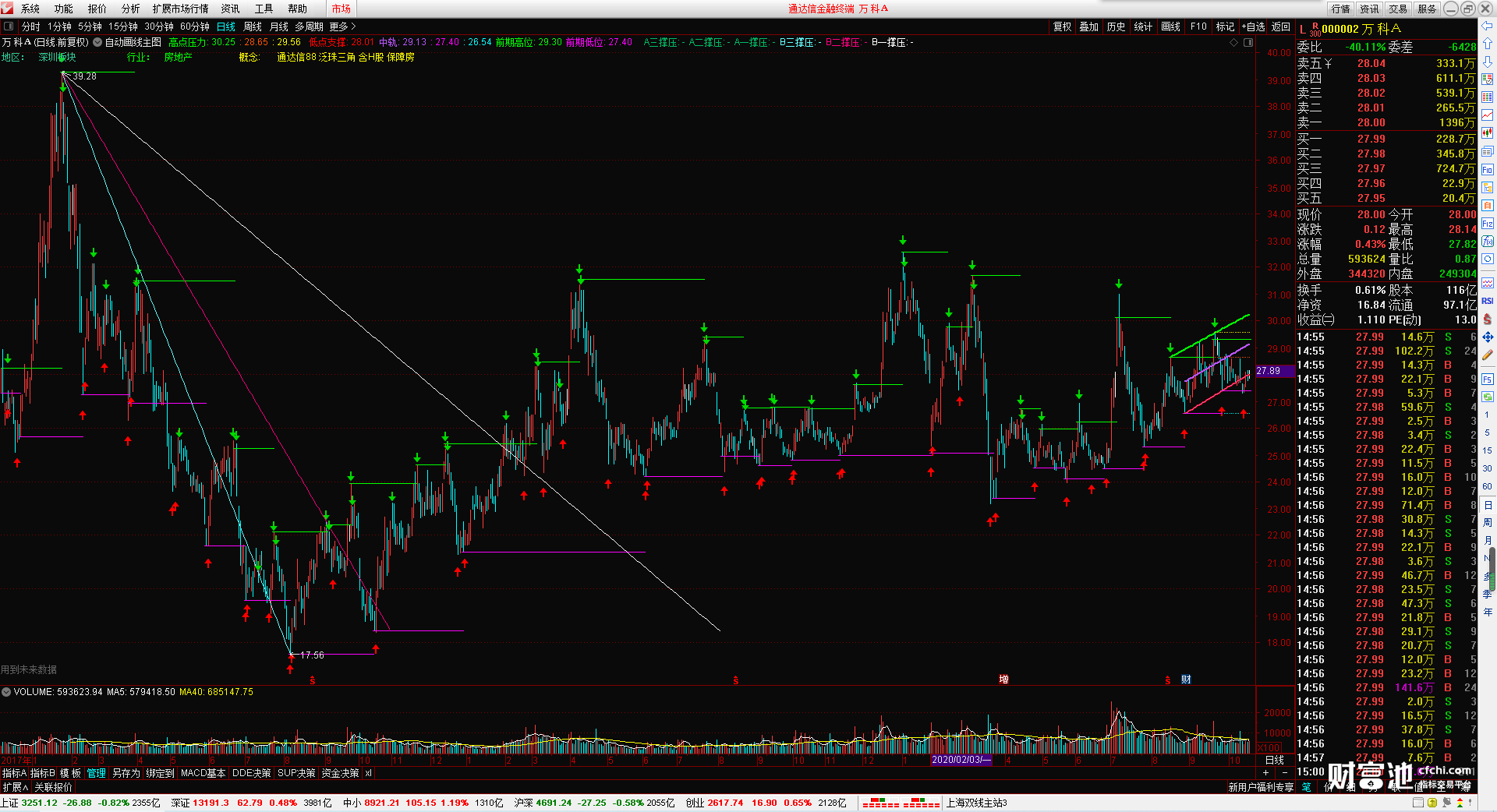Click the circle icon beside VOLUME label
1497x812 pixels.
pos(6,692)
